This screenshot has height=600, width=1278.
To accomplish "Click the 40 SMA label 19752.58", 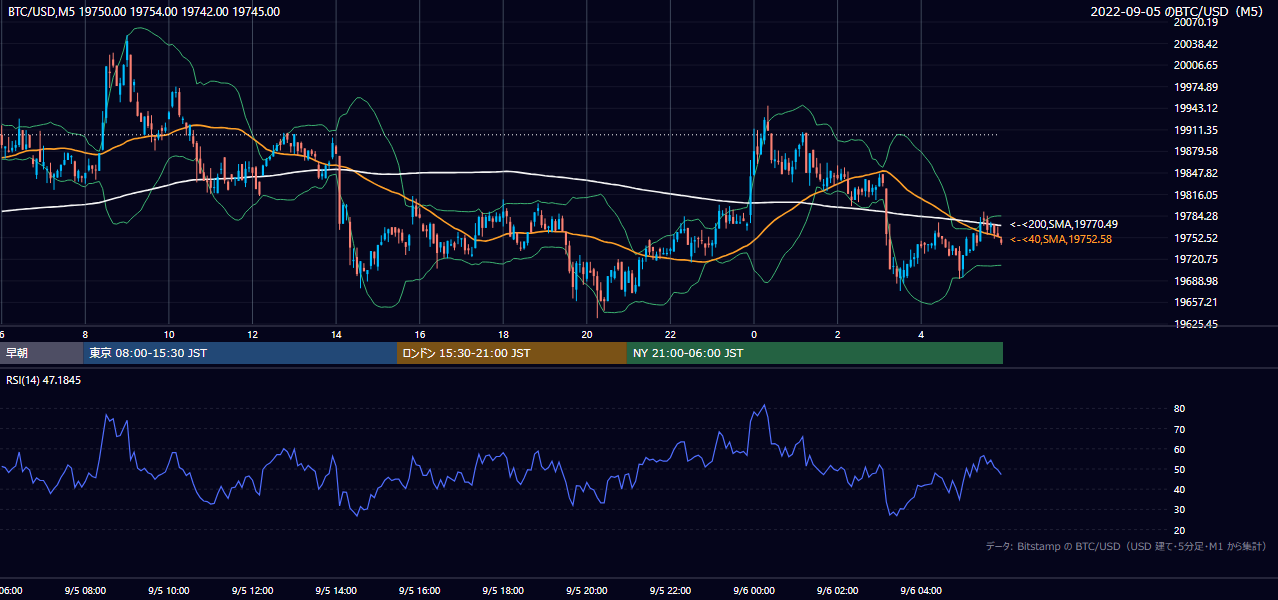I will coord(1061,239).
